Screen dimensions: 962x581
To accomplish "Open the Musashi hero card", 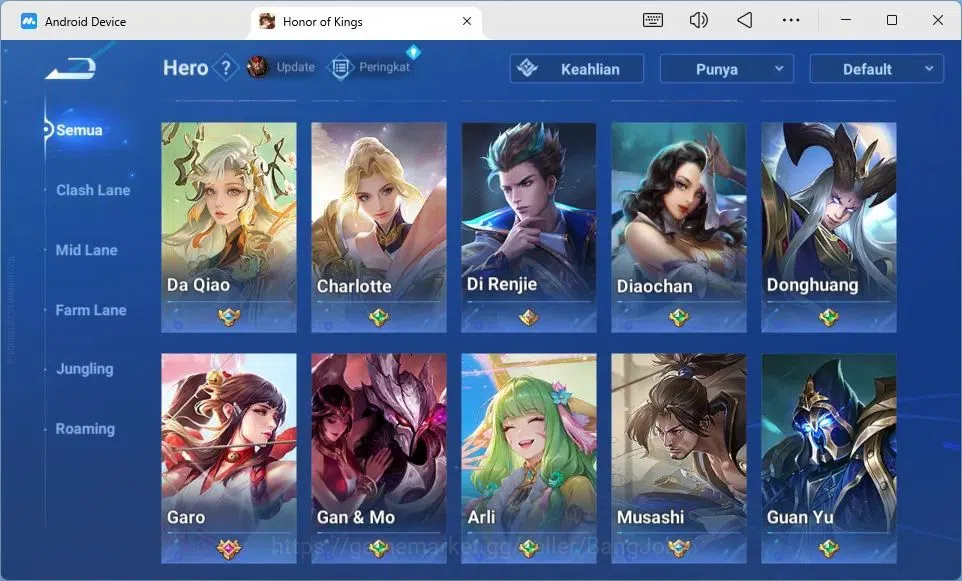I will click(x=679, y=458).
